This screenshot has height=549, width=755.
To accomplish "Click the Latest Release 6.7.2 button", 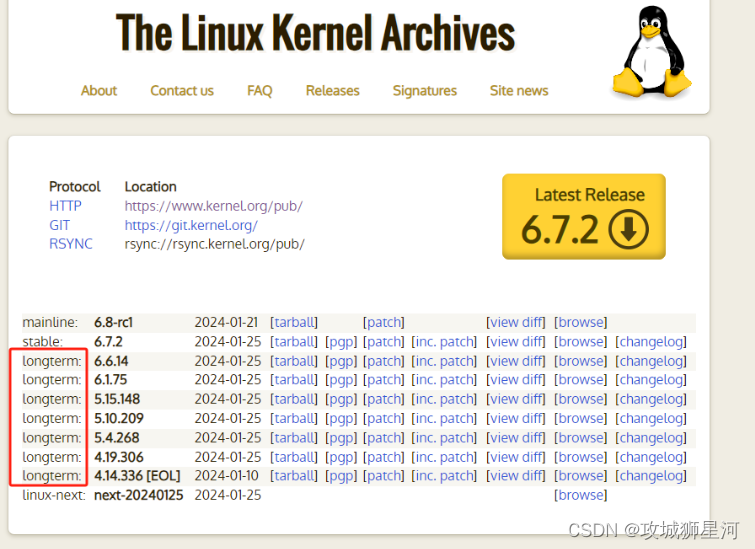I will 584,217.
